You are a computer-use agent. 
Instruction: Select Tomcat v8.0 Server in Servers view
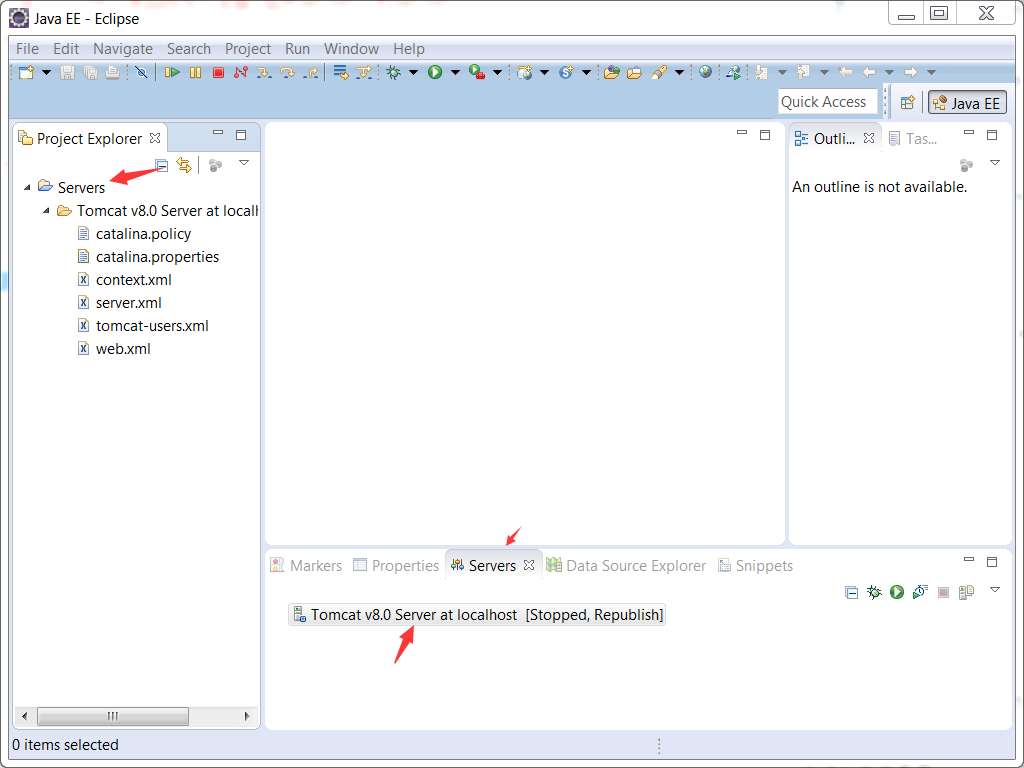477,615
